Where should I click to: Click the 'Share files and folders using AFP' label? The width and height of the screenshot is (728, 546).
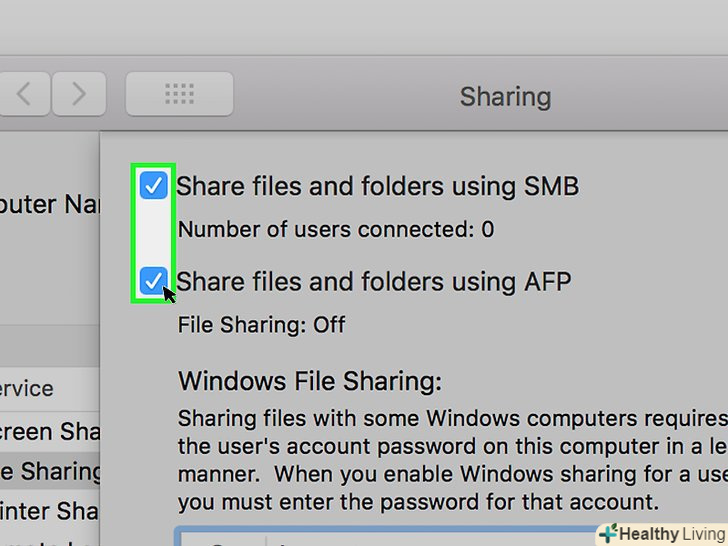pos(374,281)
